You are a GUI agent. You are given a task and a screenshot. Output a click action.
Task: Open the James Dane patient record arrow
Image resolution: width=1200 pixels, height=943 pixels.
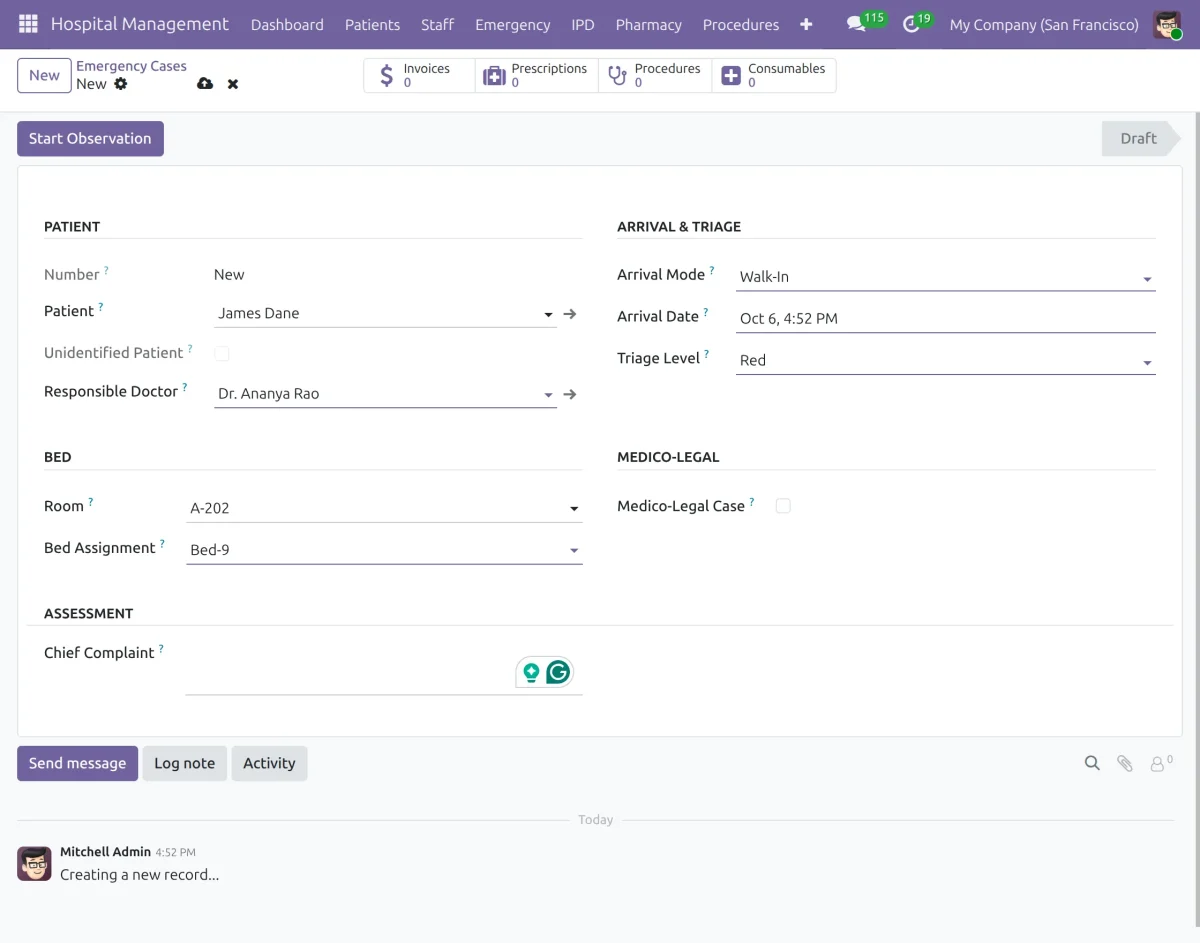point(570,314)
